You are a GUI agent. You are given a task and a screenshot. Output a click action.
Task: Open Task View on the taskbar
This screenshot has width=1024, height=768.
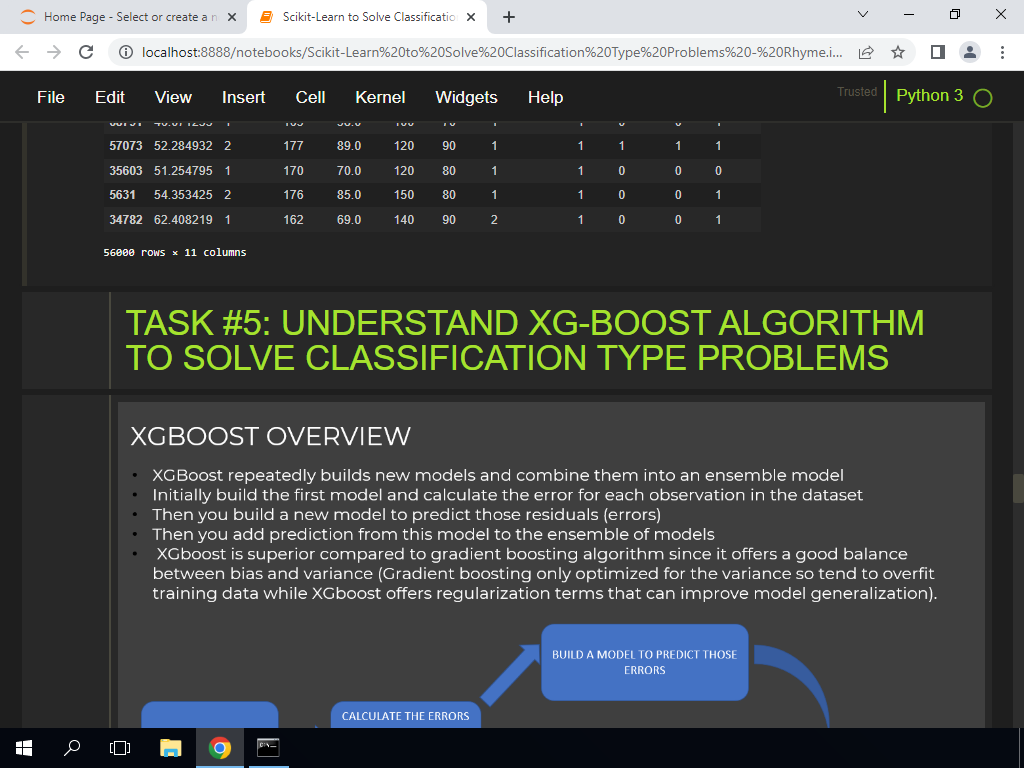click(x=120, y=748)
